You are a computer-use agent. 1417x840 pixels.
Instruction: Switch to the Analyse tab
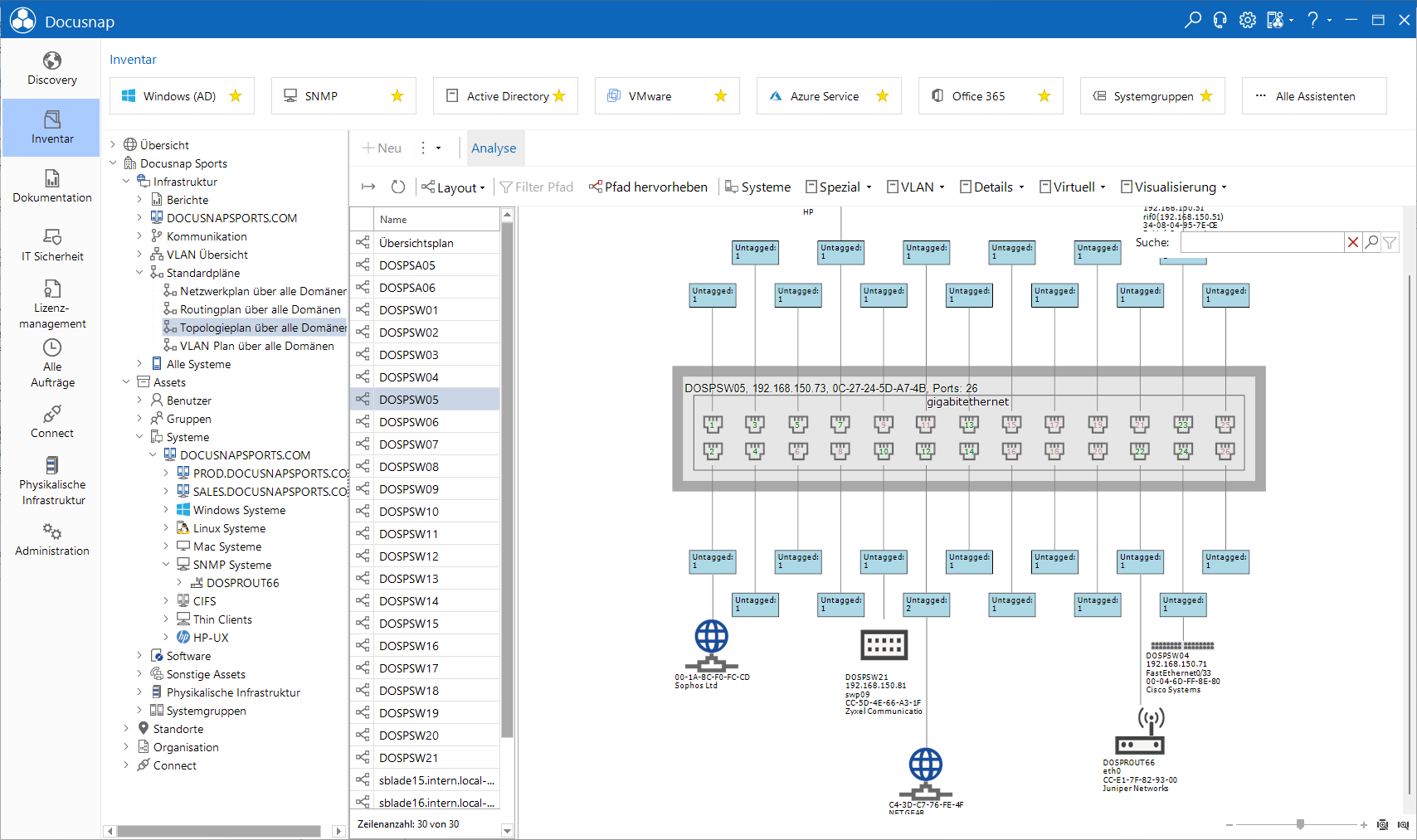point(494,148)
